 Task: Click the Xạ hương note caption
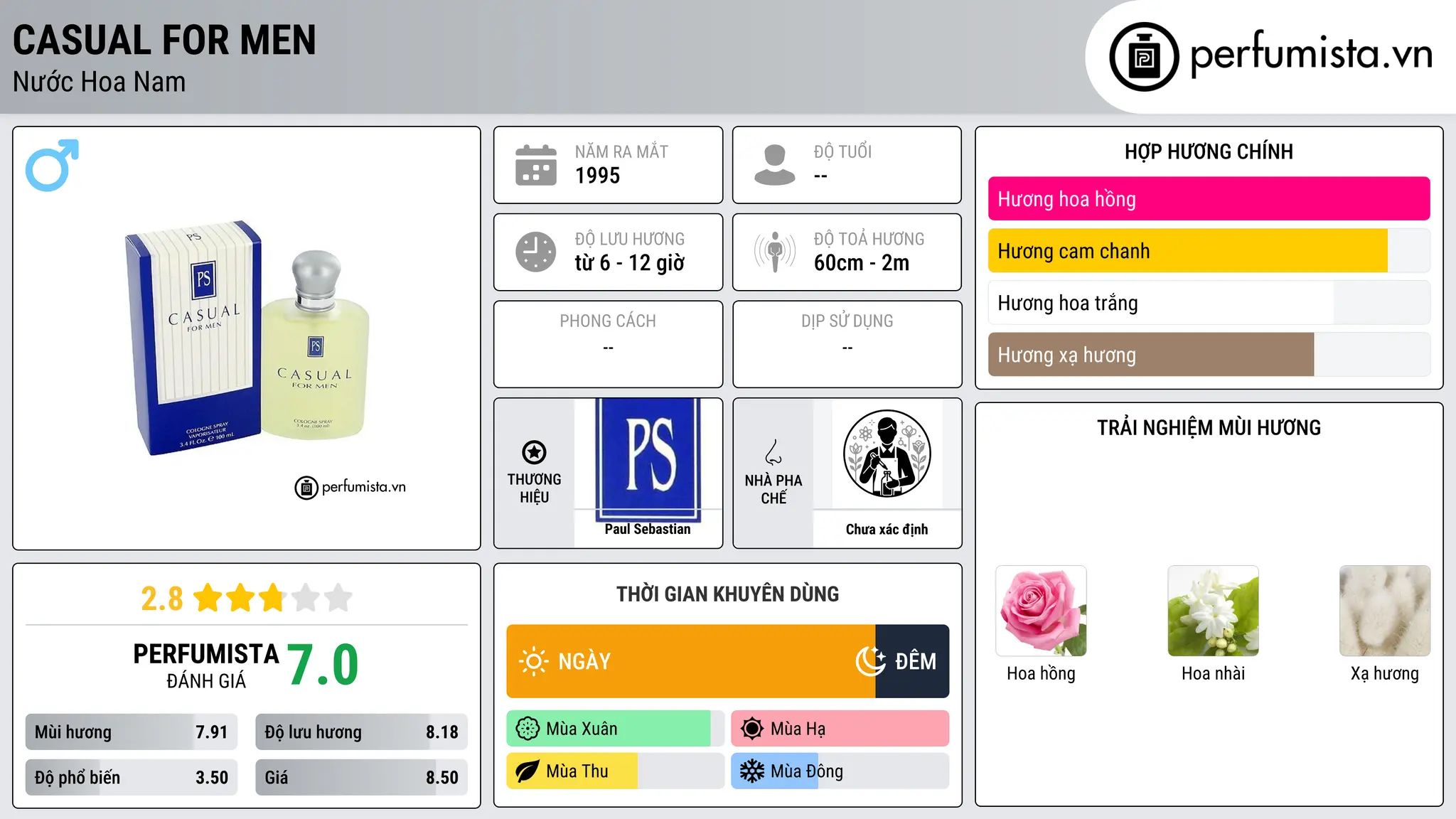pyautogui.click(x=1385, y=673)
